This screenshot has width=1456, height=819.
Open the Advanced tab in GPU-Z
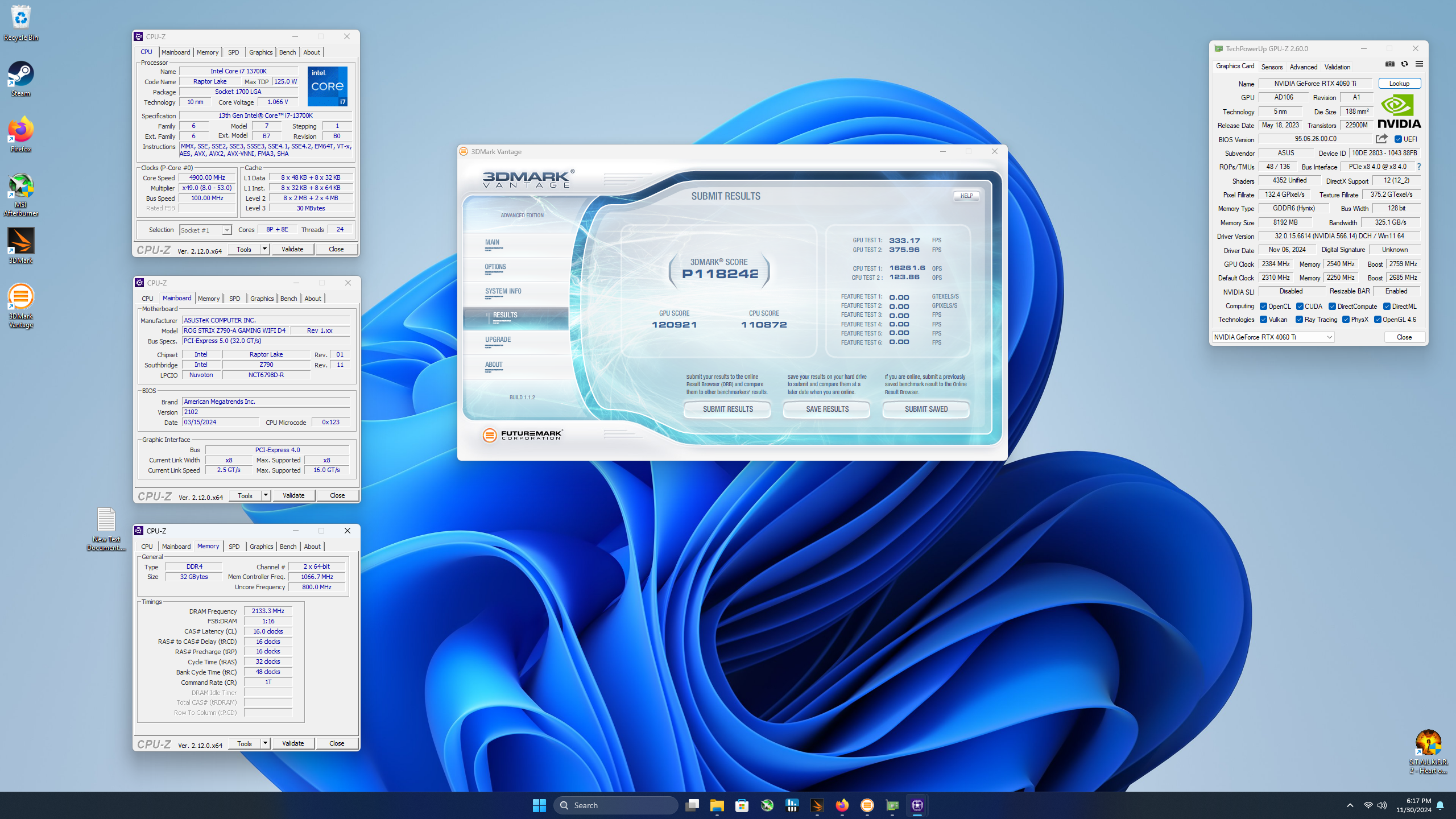coord(1303,67)
